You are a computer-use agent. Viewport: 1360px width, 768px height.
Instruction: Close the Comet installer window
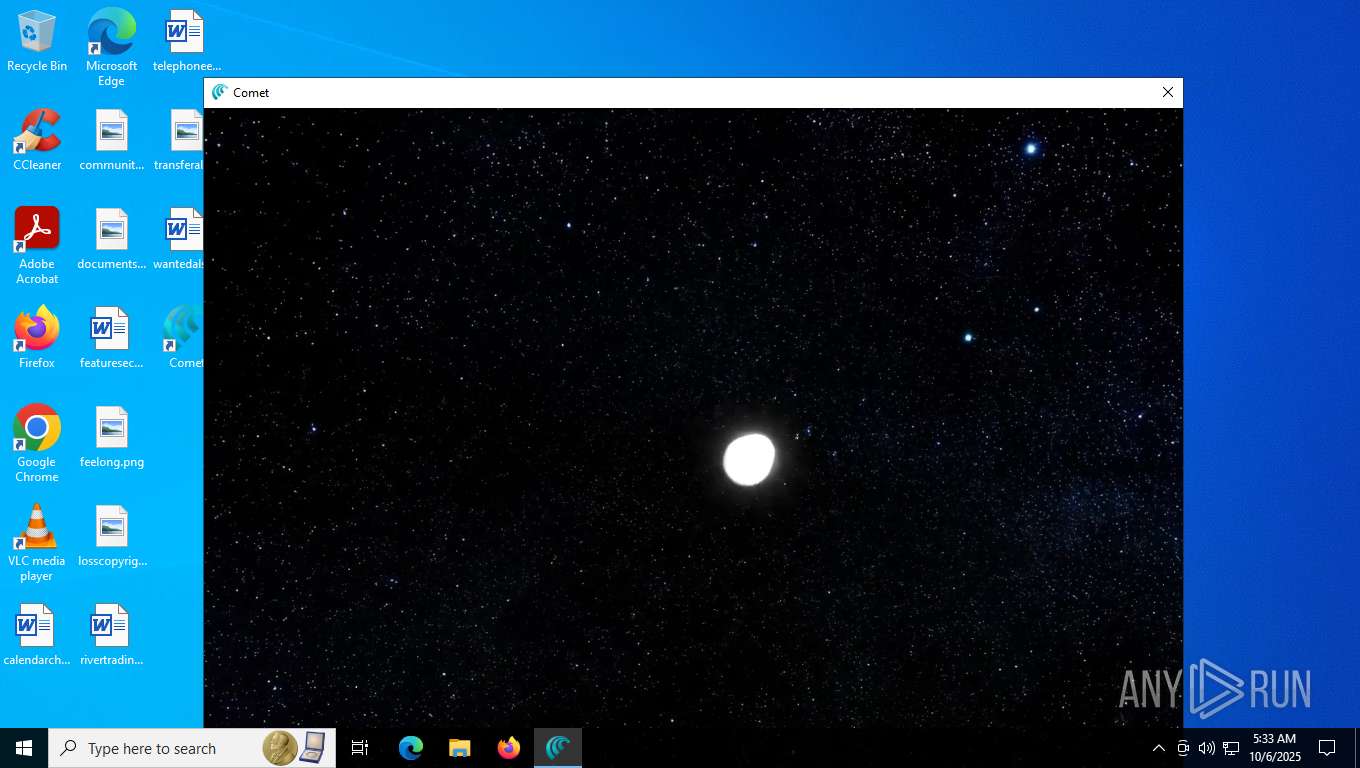[1167, 92]
